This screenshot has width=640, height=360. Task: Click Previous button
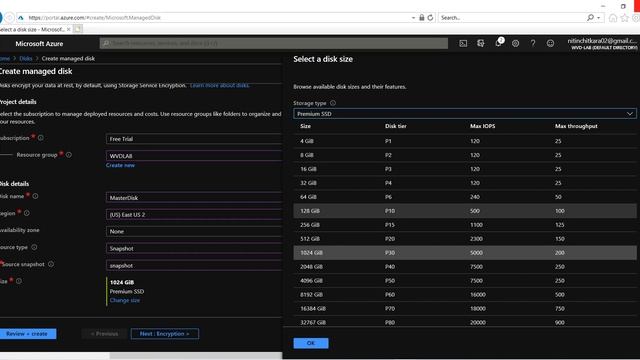(104, 334)
